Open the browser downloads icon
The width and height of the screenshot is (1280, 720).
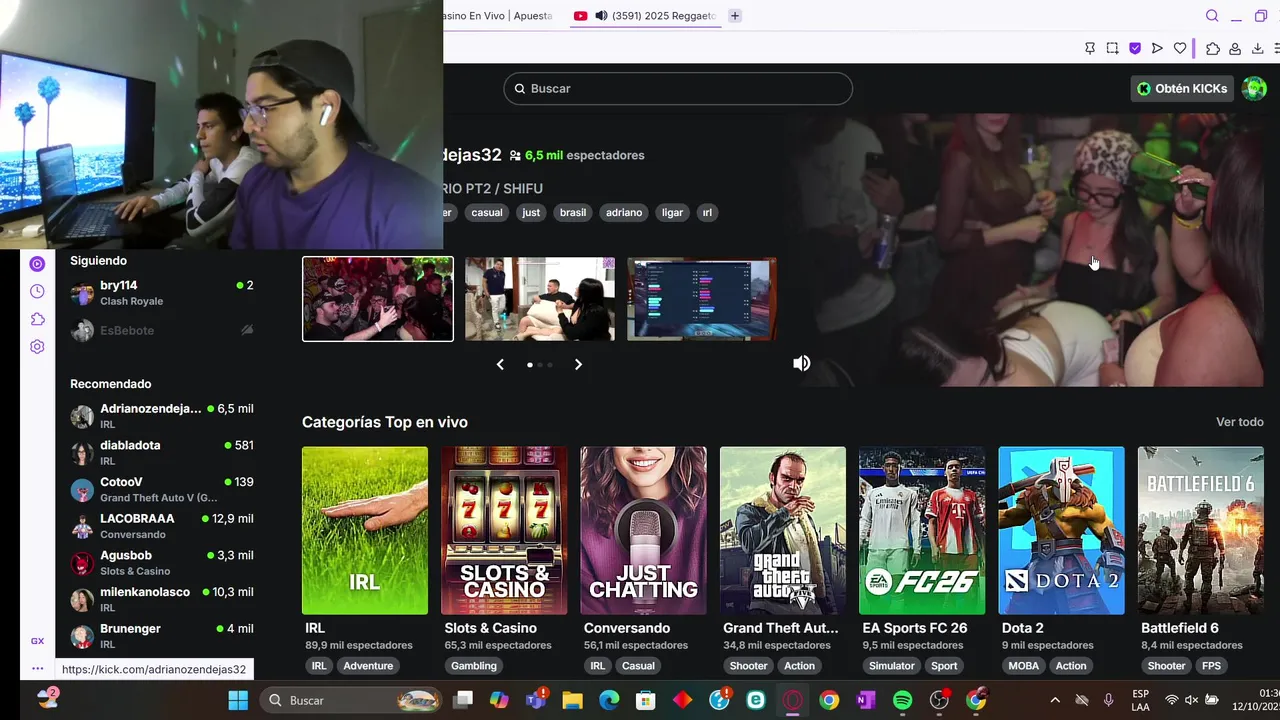(x=1258, y=48)
